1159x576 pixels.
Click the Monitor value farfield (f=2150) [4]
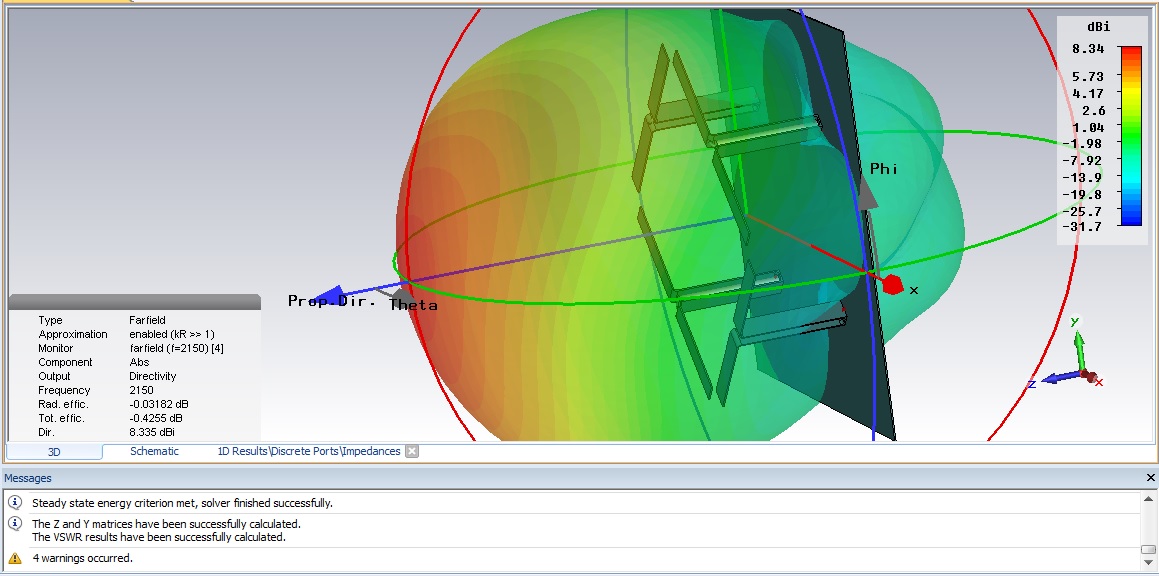pos(177,348)
